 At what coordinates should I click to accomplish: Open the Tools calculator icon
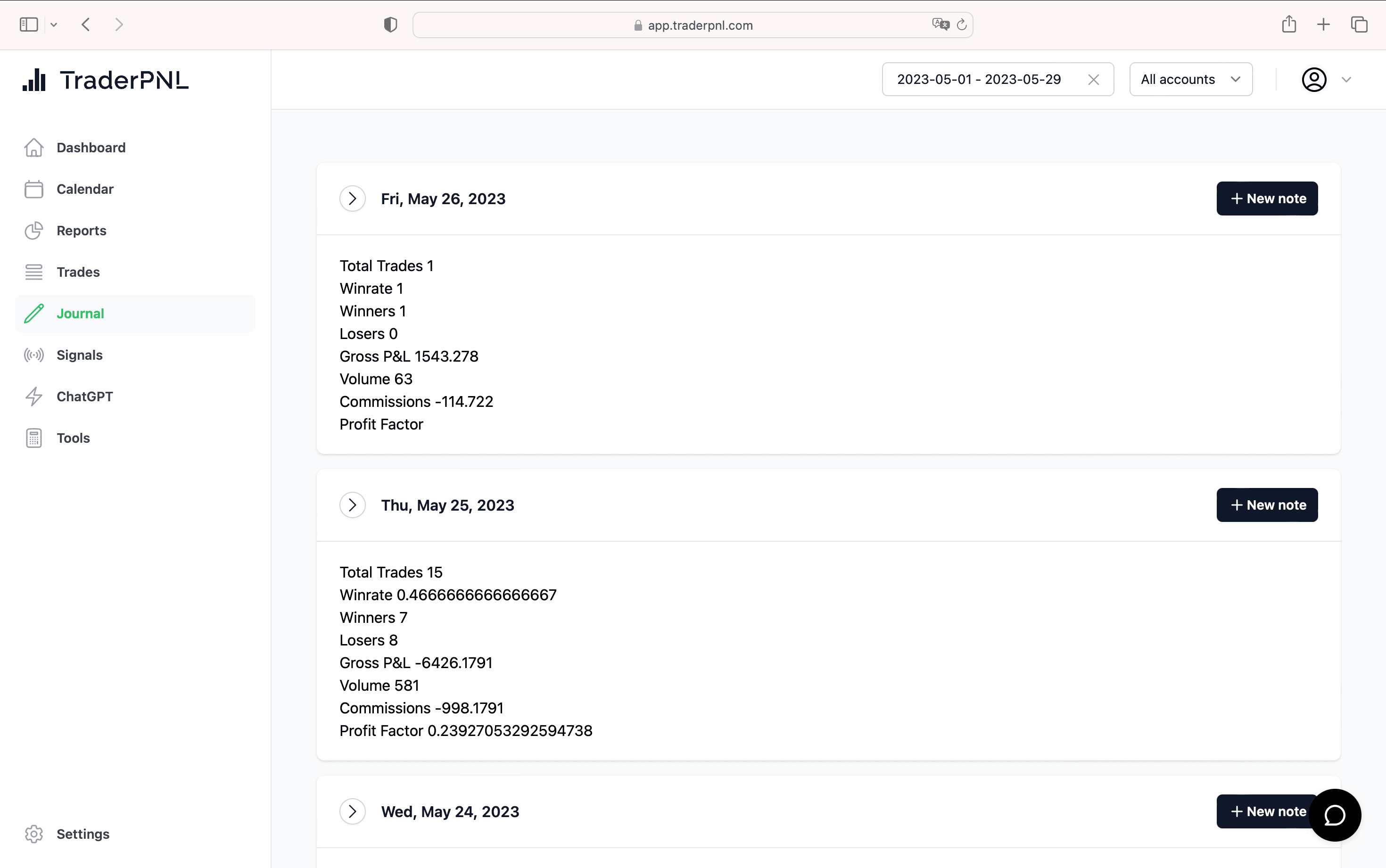click(34, 438)
